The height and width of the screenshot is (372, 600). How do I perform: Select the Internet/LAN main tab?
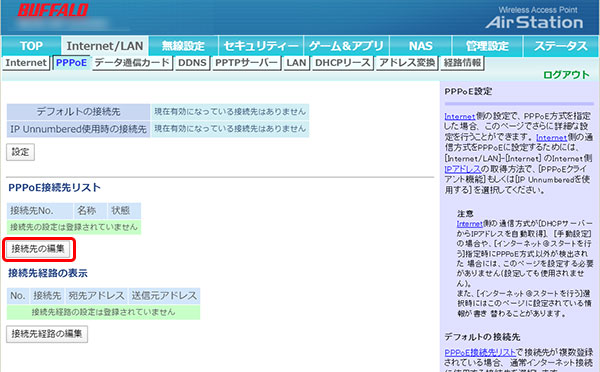click(105, 46)
